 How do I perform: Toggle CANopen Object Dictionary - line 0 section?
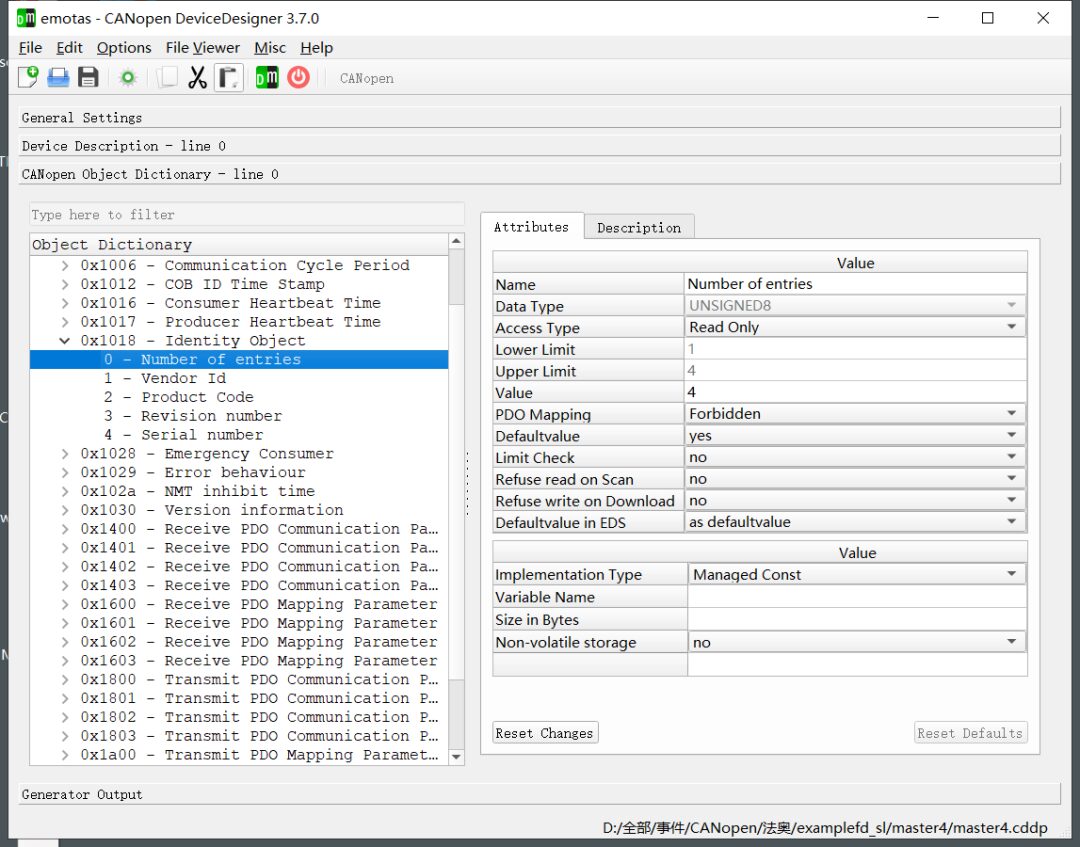[x=539, y=174]
